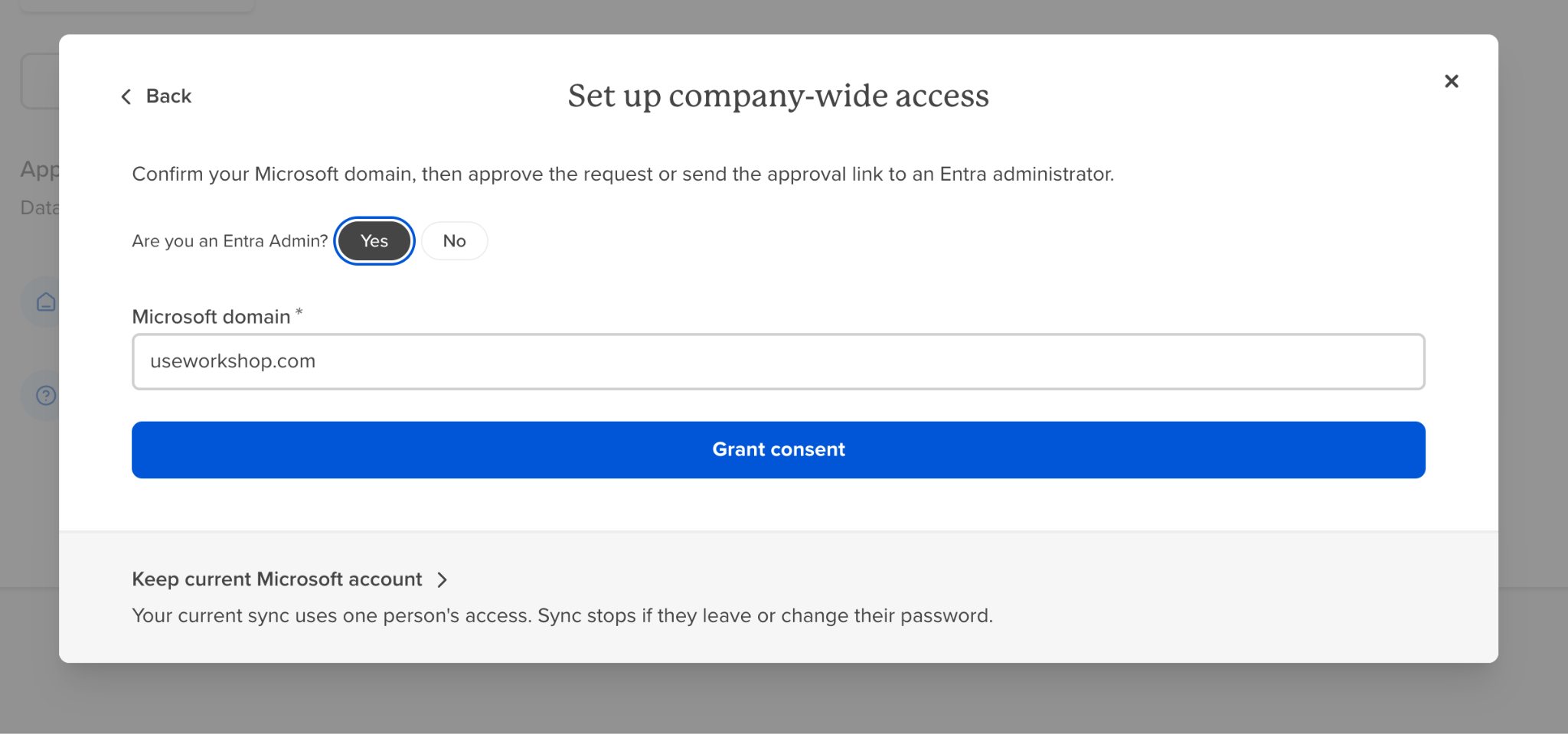Select No for Entra Admin question

(x=454, y=241)
